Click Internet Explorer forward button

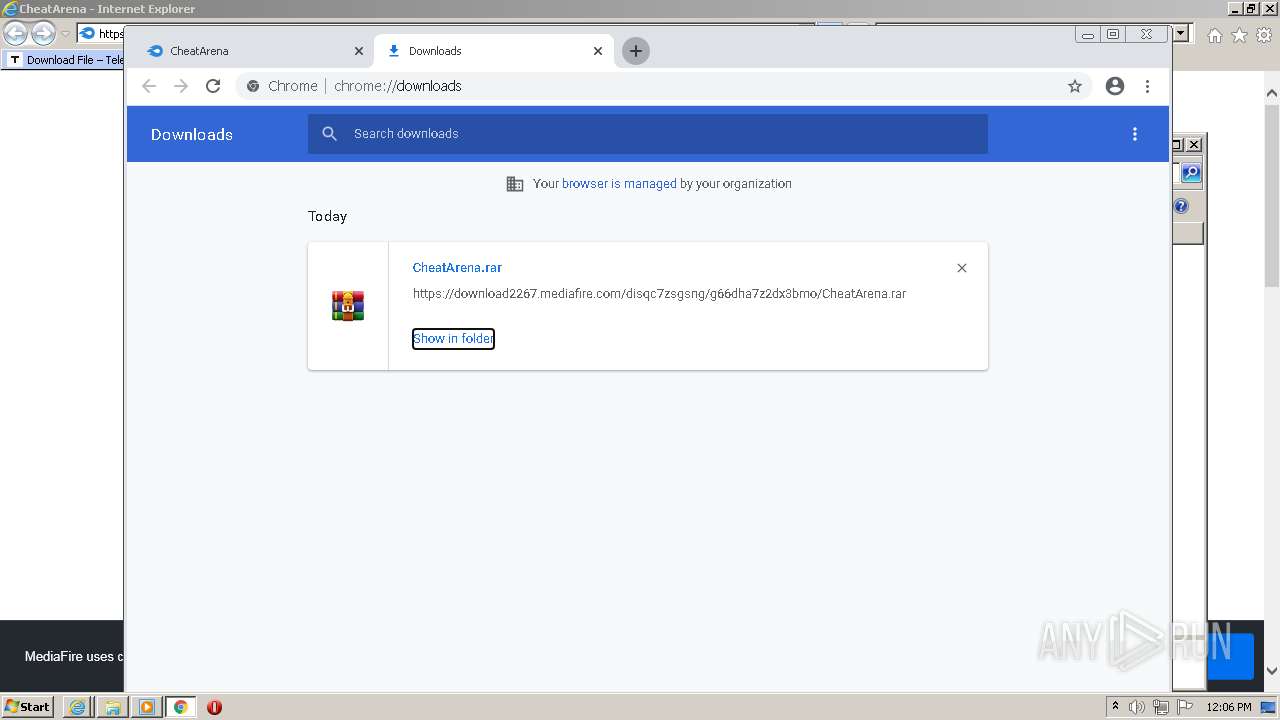pyautogui.click(x=43, y=34)
